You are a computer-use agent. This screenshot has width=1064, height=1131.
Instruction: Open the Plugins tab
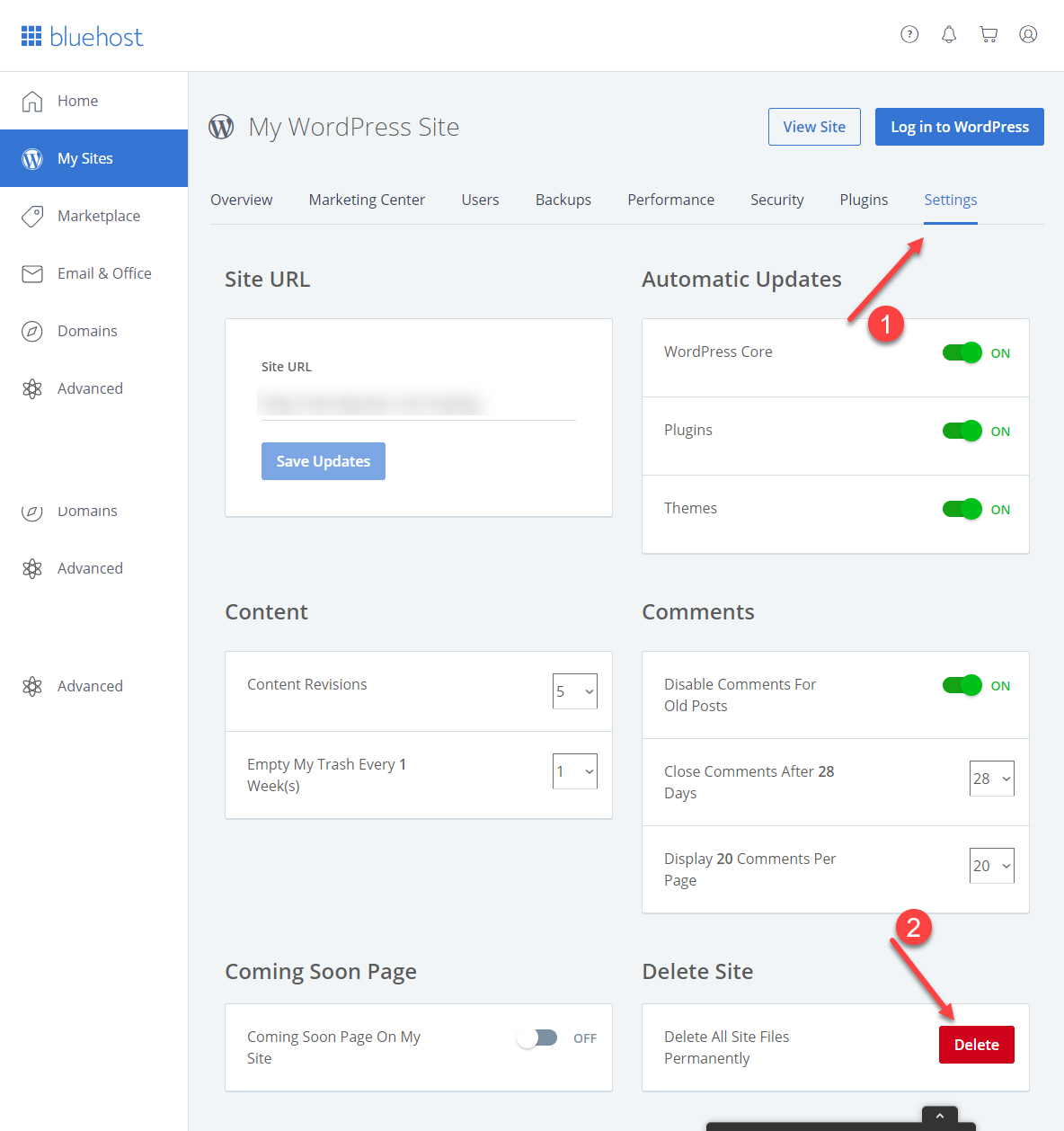pos(864,200)
